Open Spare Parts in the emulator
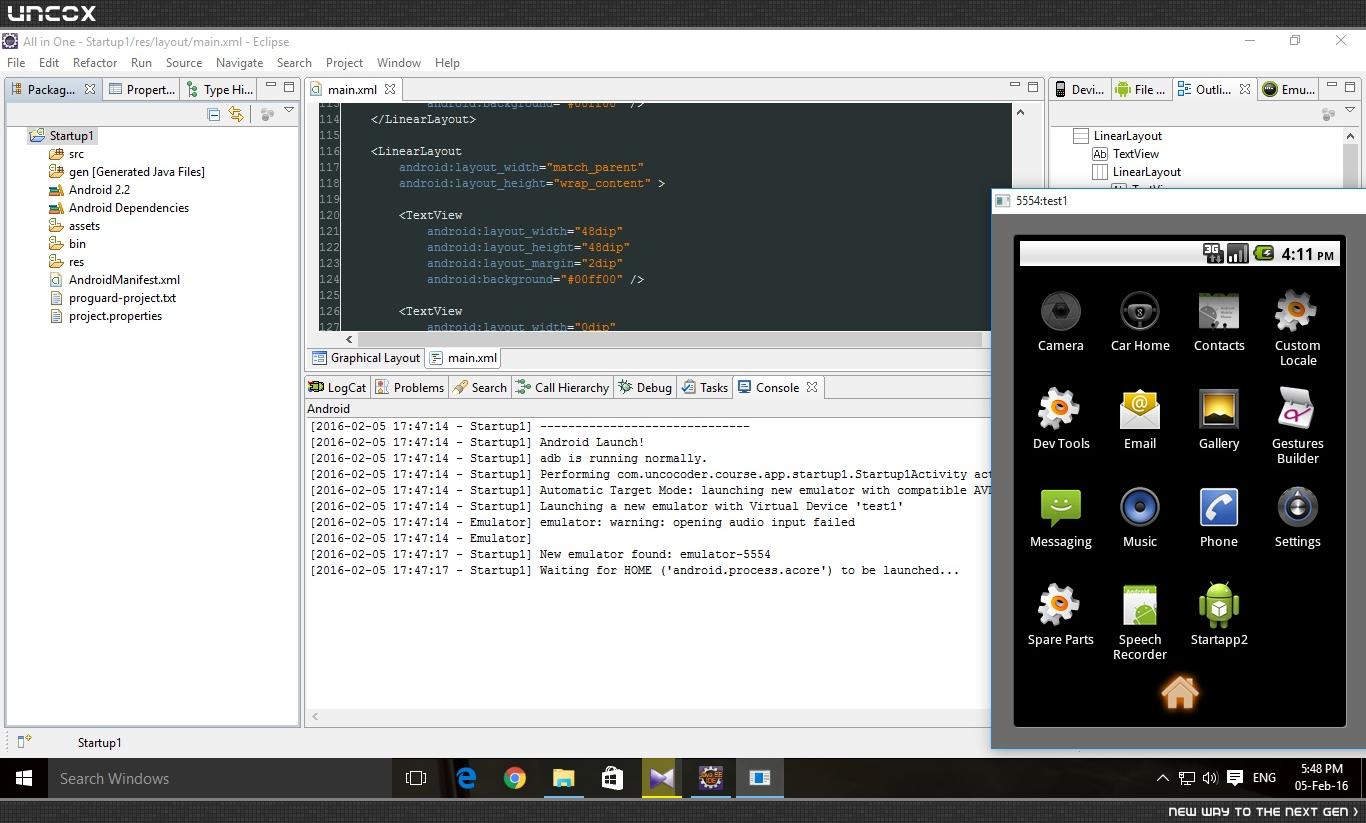Viewport: 1366px width, 823px height. [1060, 616]
